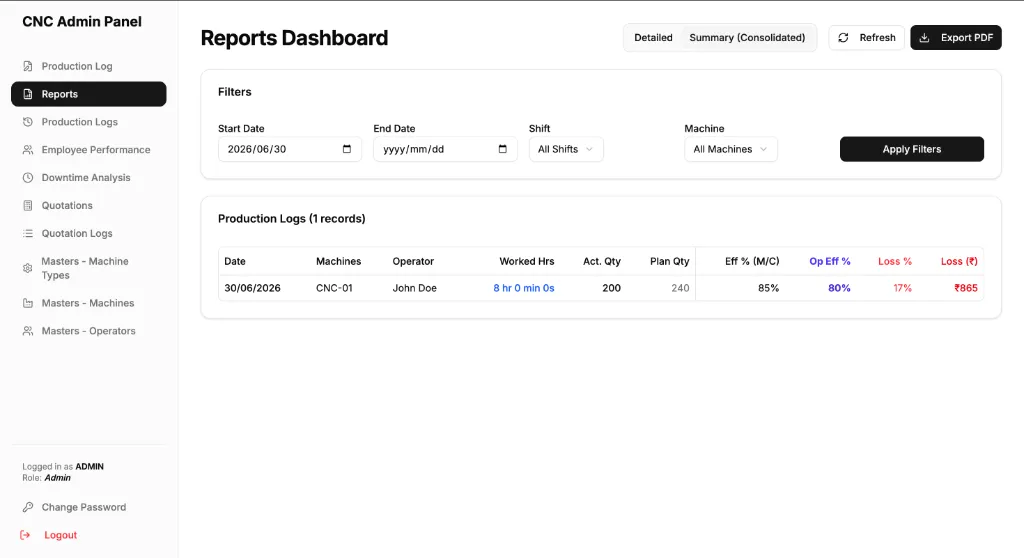Open Downtime Analysis page
This screenshot has height=558, width=1024.
89,178
